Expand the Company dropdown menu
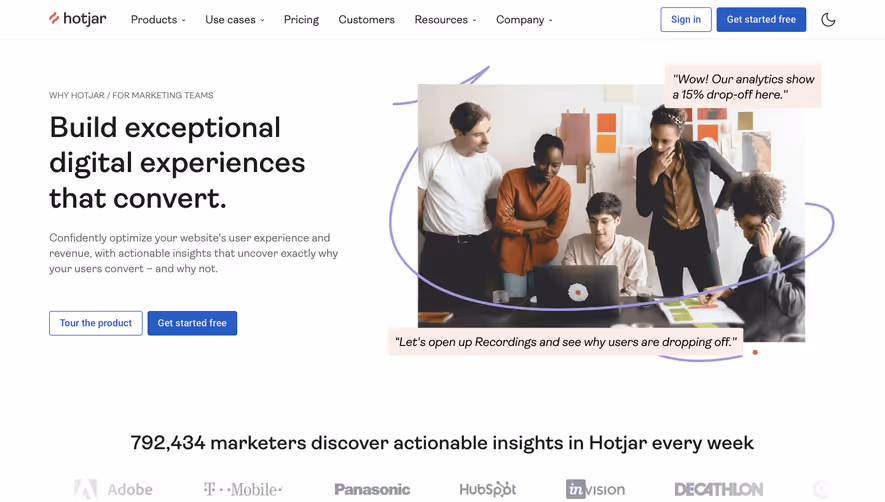 click(x=524, y=20)
